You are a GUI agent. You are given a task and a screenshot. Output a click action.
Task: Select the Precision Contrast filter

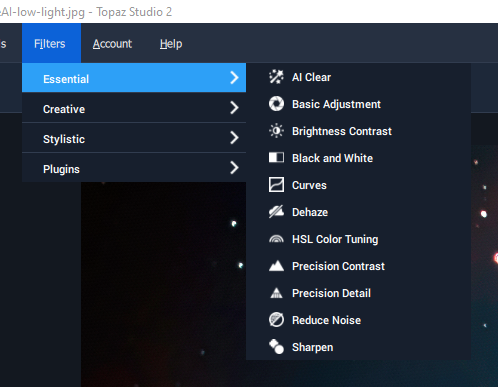pos(358,266)
